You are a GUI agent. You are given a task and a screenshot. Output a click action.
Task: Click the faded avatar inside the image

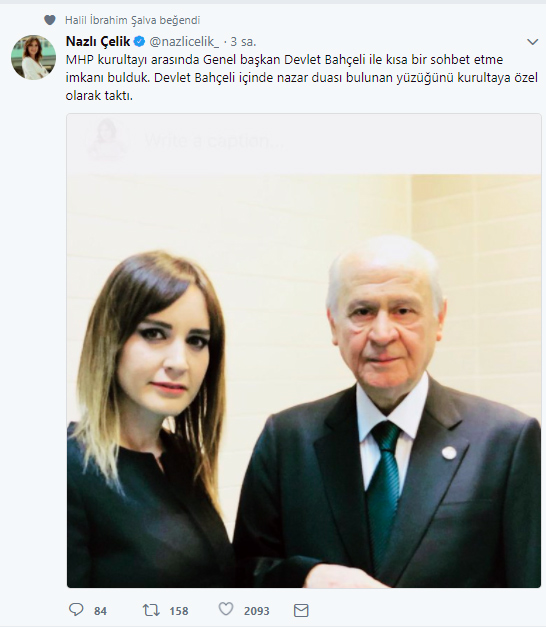pos(107,139)
